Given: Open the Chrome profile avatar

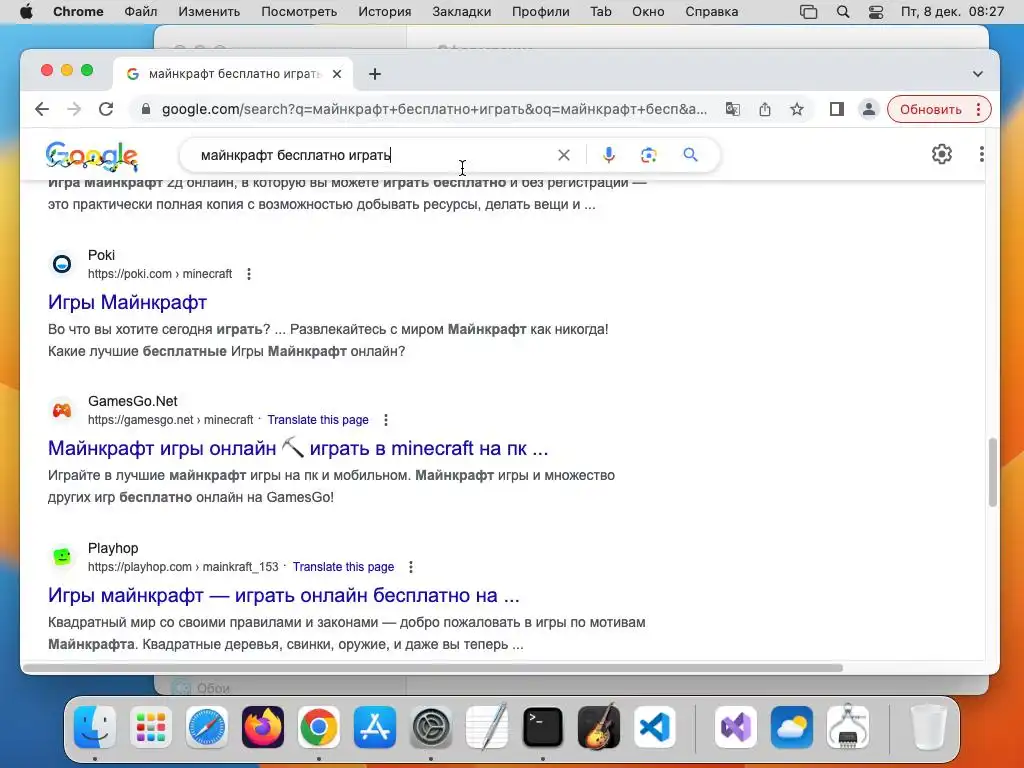Looking at the screenshot, I should pyautogui.click(x=869, y=109).
